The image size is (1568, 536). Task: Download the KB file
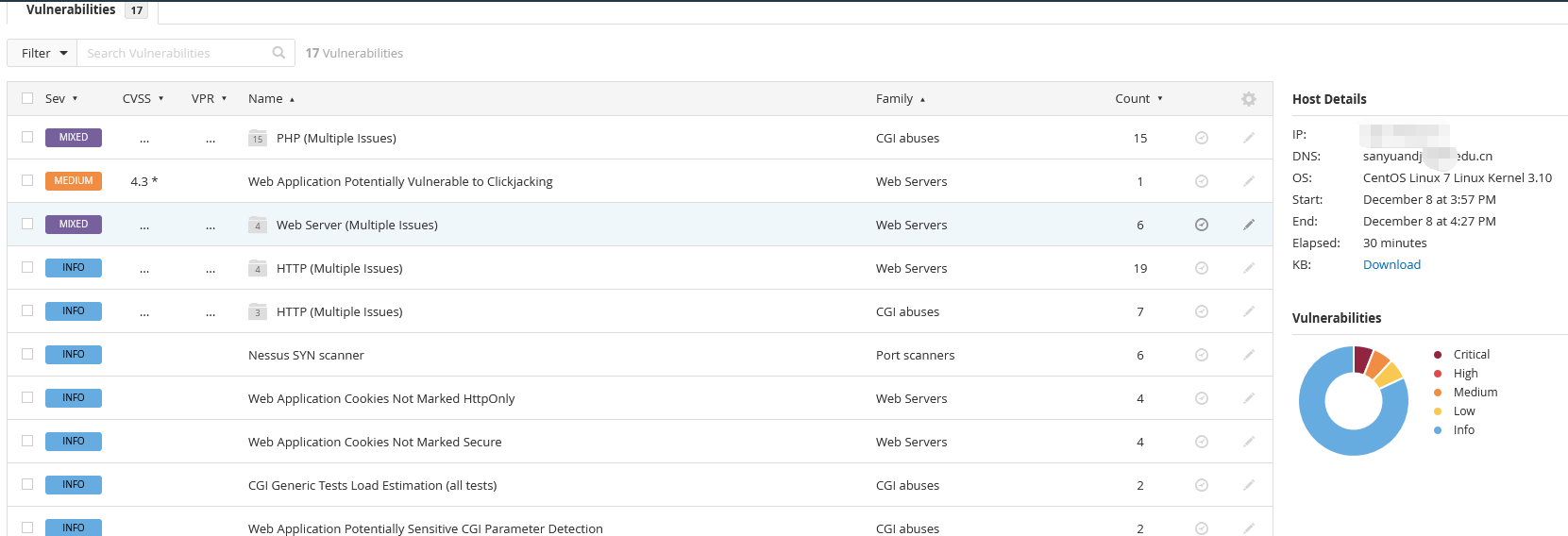(1391, 265)
